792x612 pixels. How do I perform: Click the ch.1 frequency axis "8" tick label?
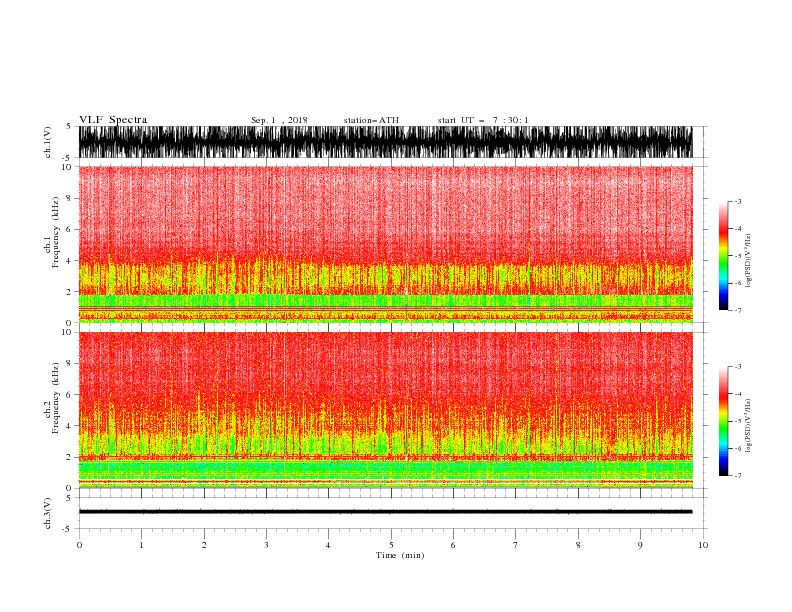tap(70, 198)
